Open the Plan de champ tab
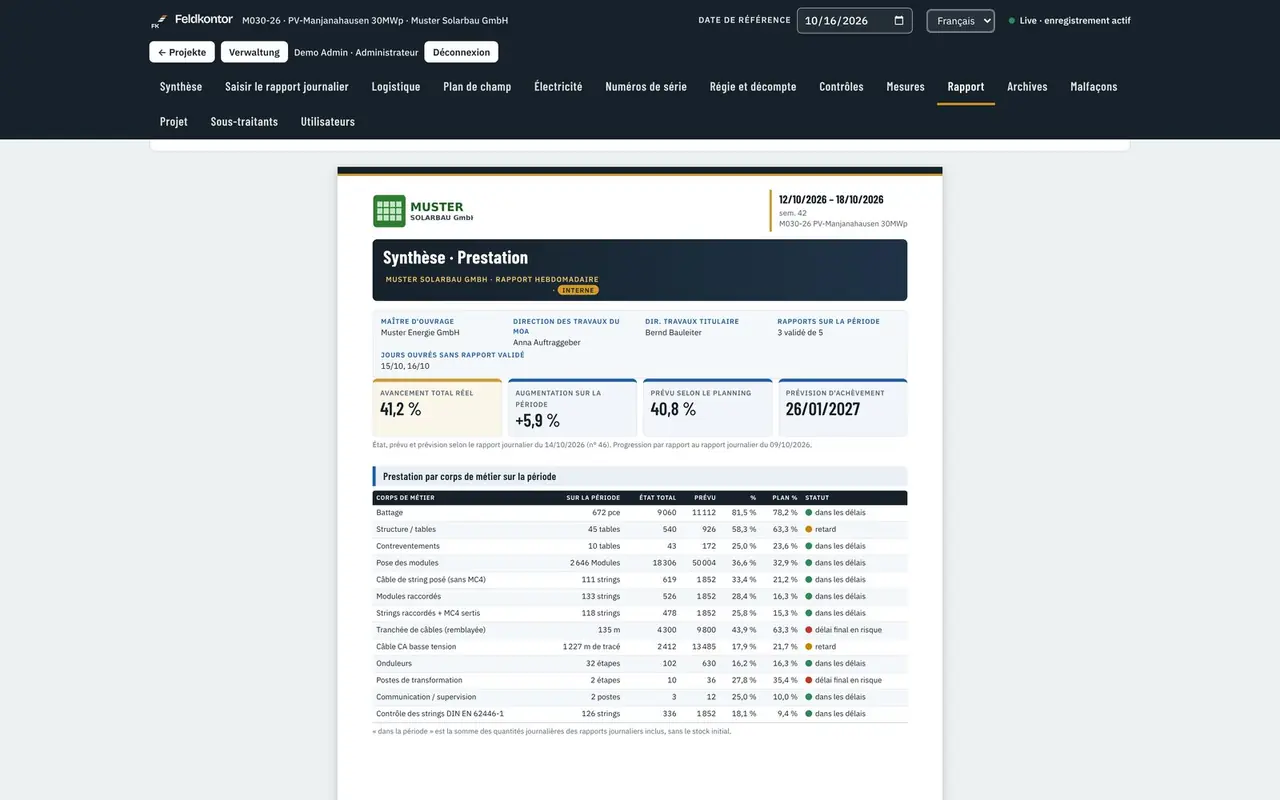This screenshot has height=800, width=1280. (x=477, y=87)
